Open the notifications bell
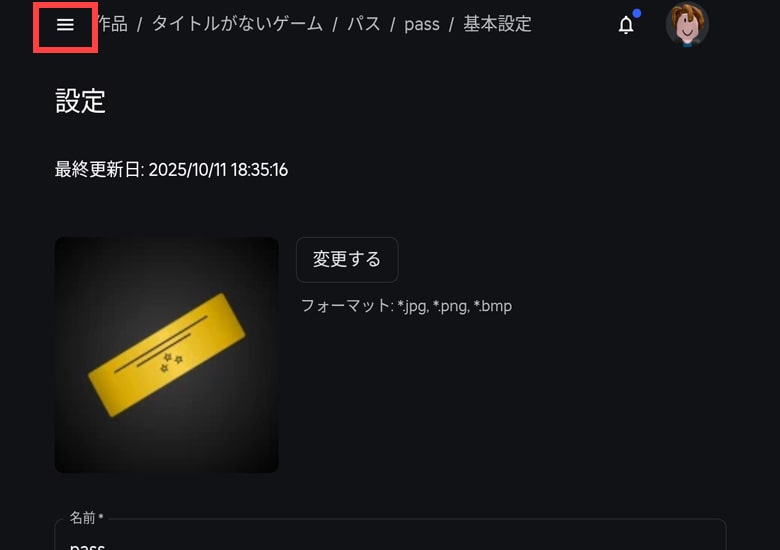780x550 pixels. click(626, 25)
